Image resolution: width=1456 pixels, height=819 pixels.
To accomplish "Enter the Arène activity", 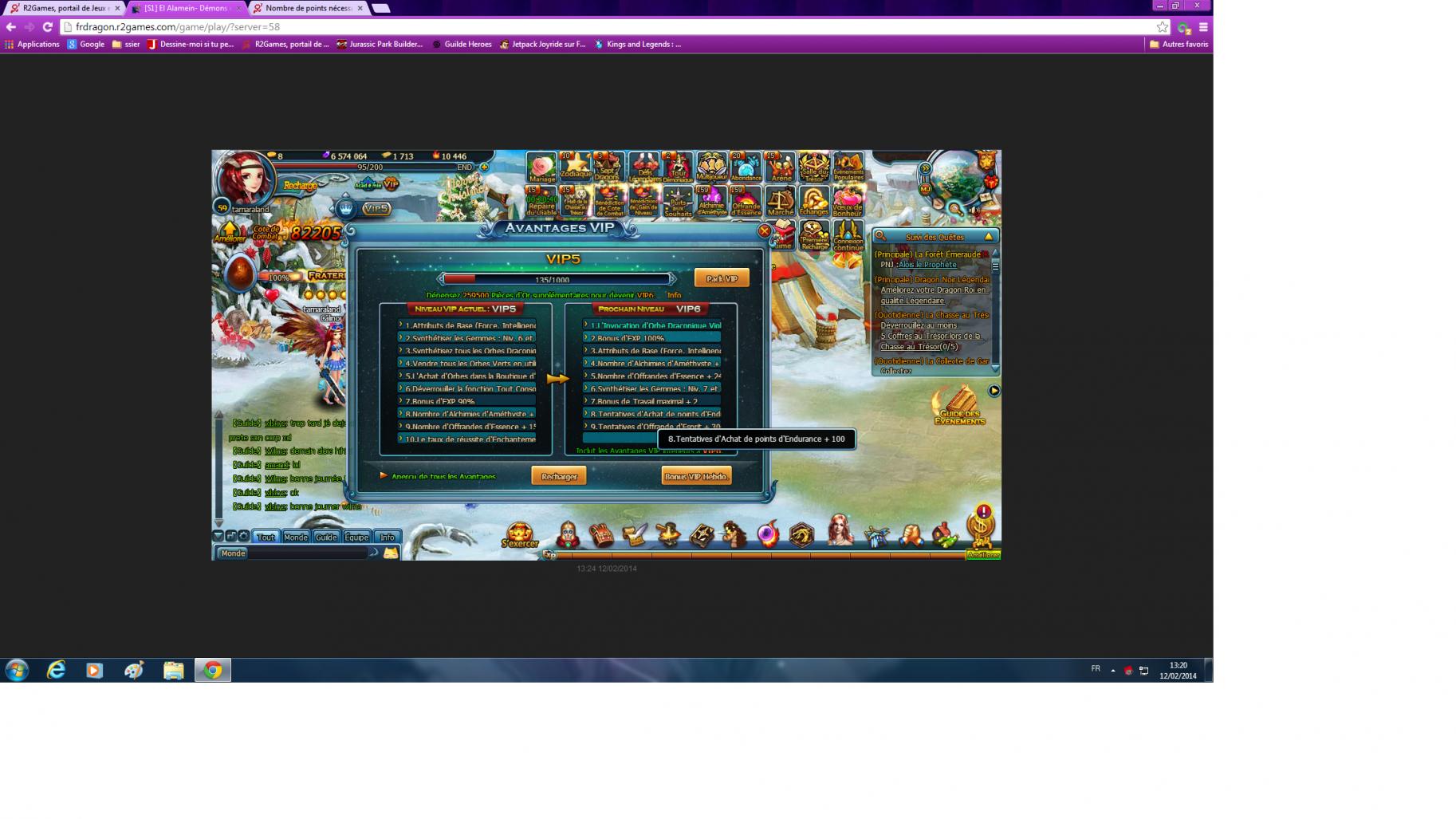I will coord(781,167).
